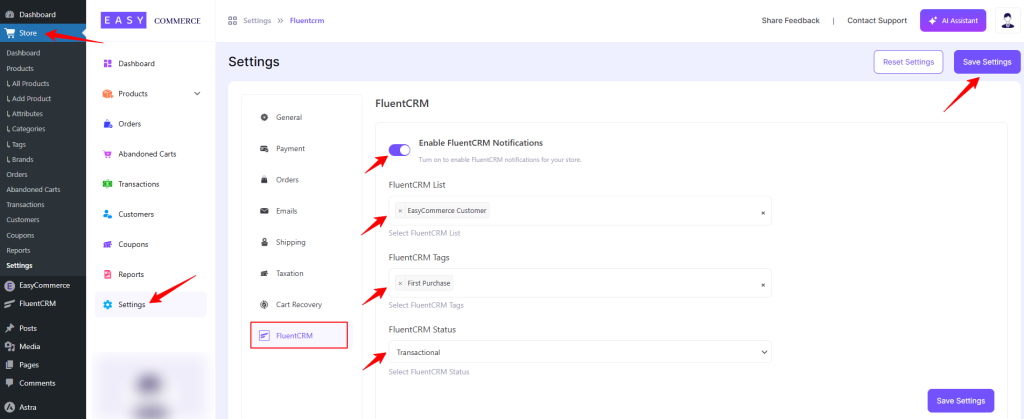Click Taxation settings icon
The height and width of the screenshot is (419, 1024).
coord(264,273)
